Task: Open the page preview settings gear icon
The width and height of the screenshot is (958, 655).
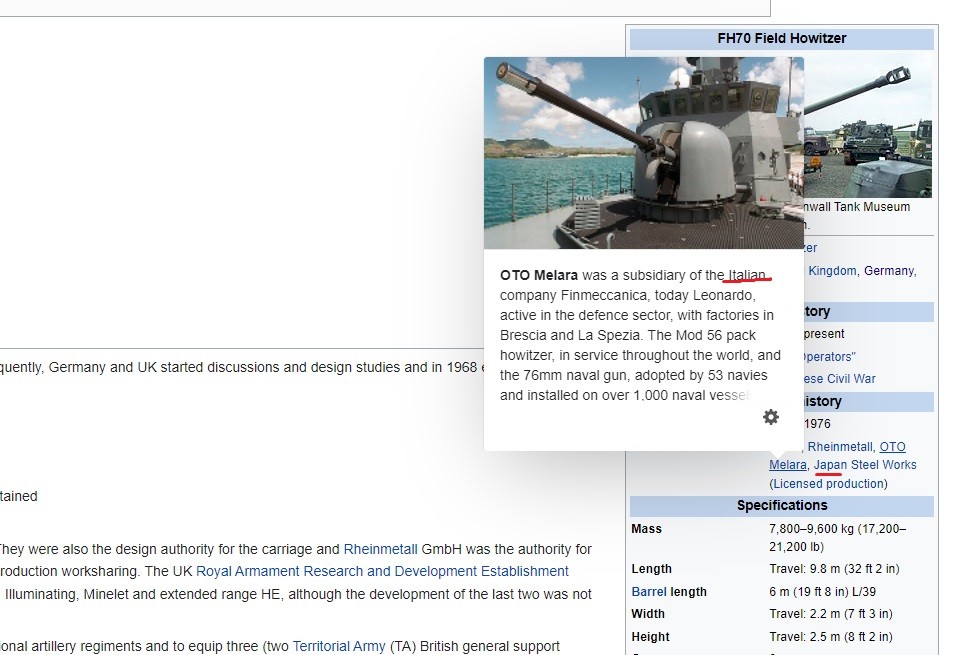Action: click(x=770, y=416)
